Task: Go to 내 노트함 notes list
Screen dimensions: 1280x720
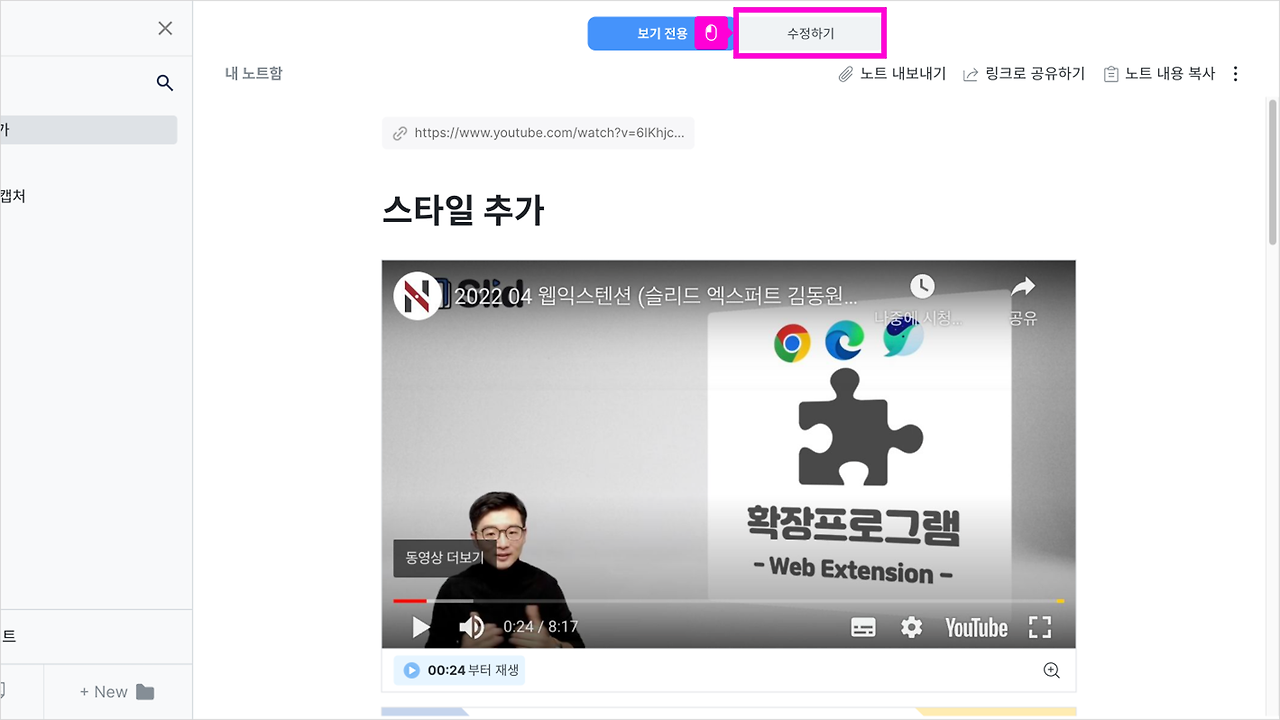Action: point(253,73)
